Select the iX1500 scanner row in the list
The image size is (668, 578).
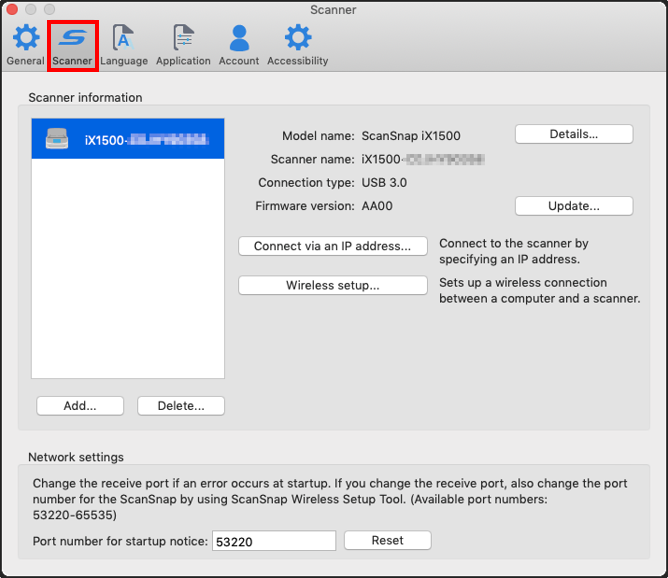pos(128,139)
